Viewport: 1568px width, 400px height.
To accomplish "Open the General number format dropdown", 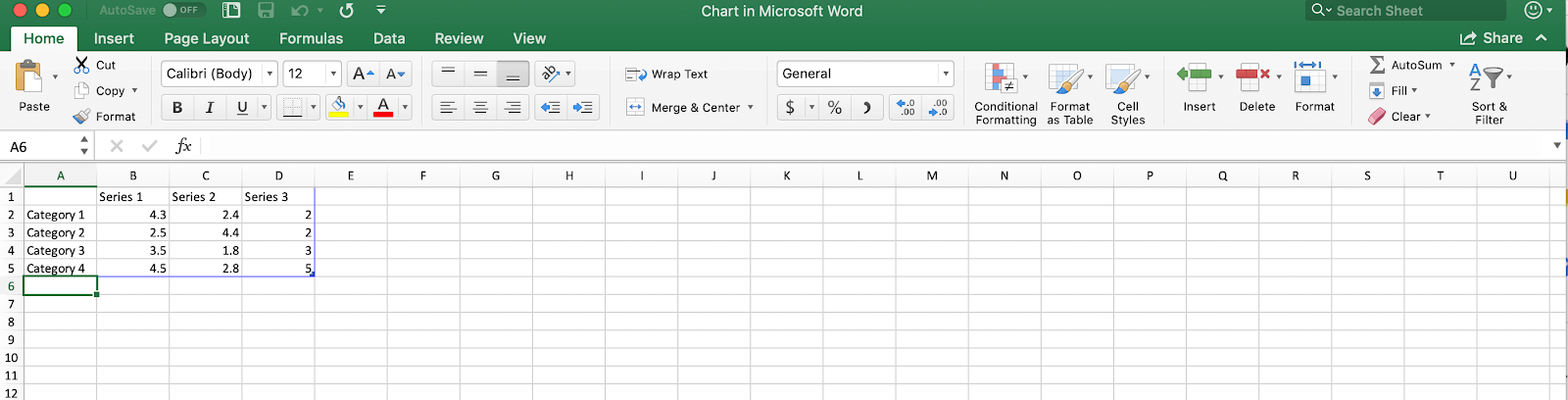I will (x=946, y=74).
